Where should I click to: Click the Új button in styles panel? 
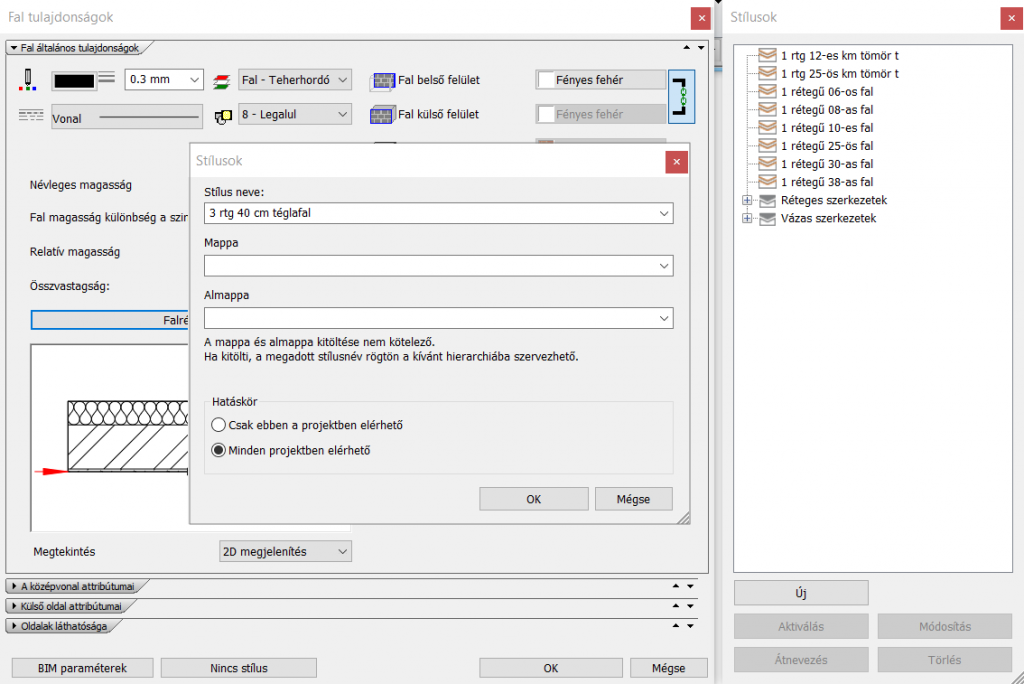point(800,592)
